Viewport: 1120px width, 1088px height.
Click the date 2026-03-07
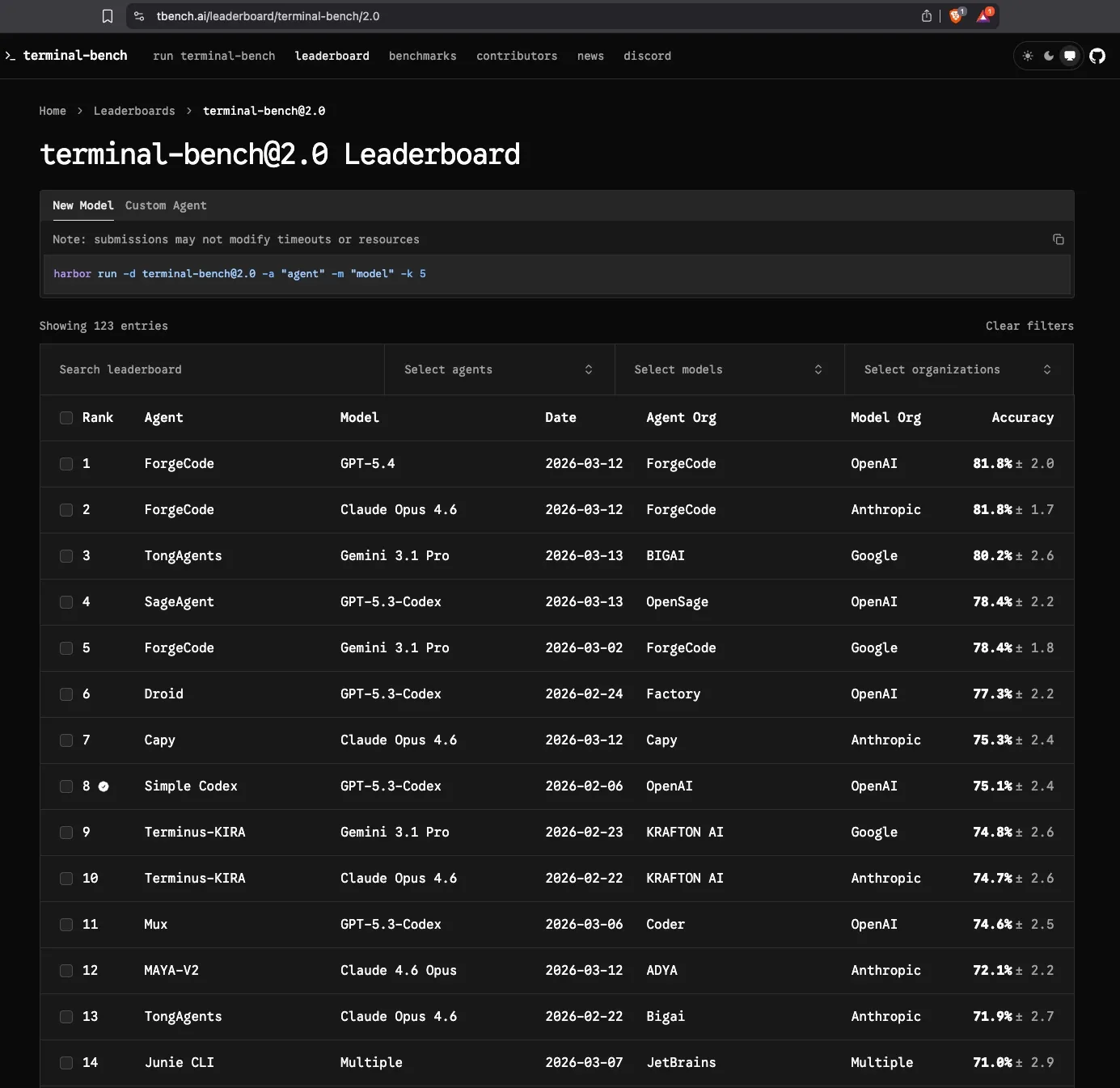pos(584,1063)
